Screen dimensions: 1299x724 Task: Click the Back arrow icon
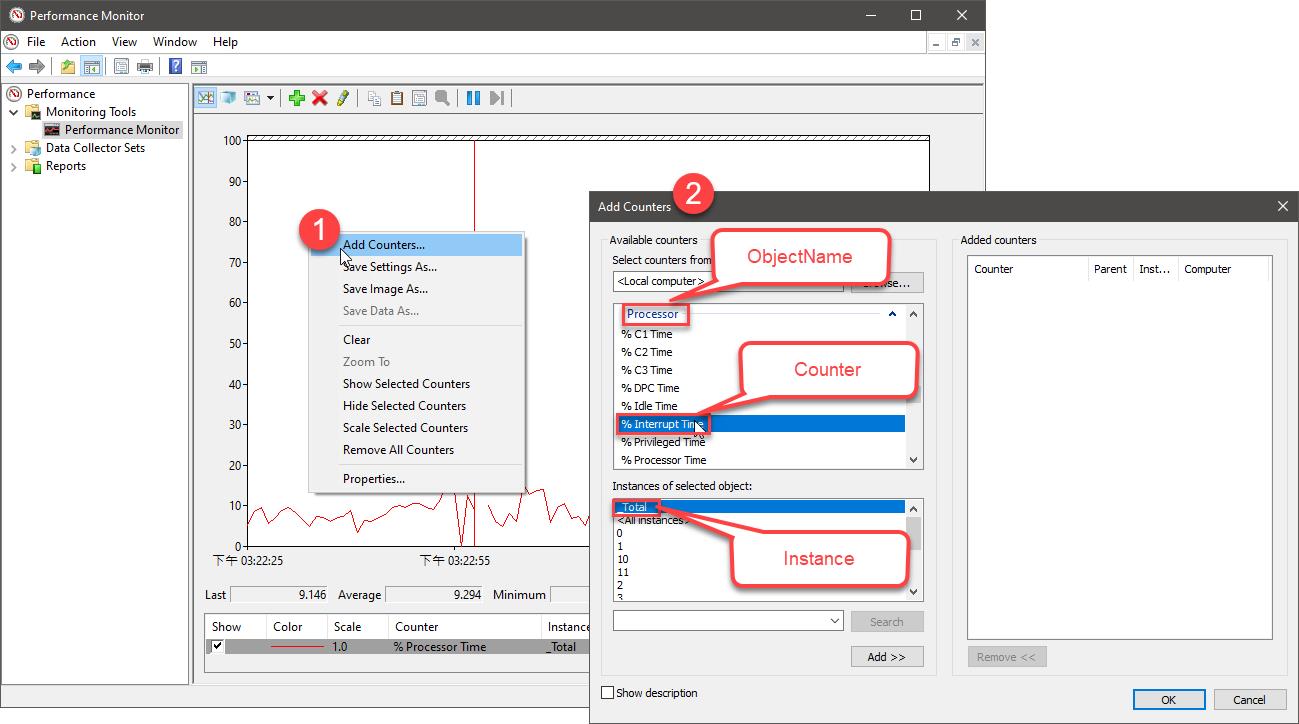click(14, 67)
